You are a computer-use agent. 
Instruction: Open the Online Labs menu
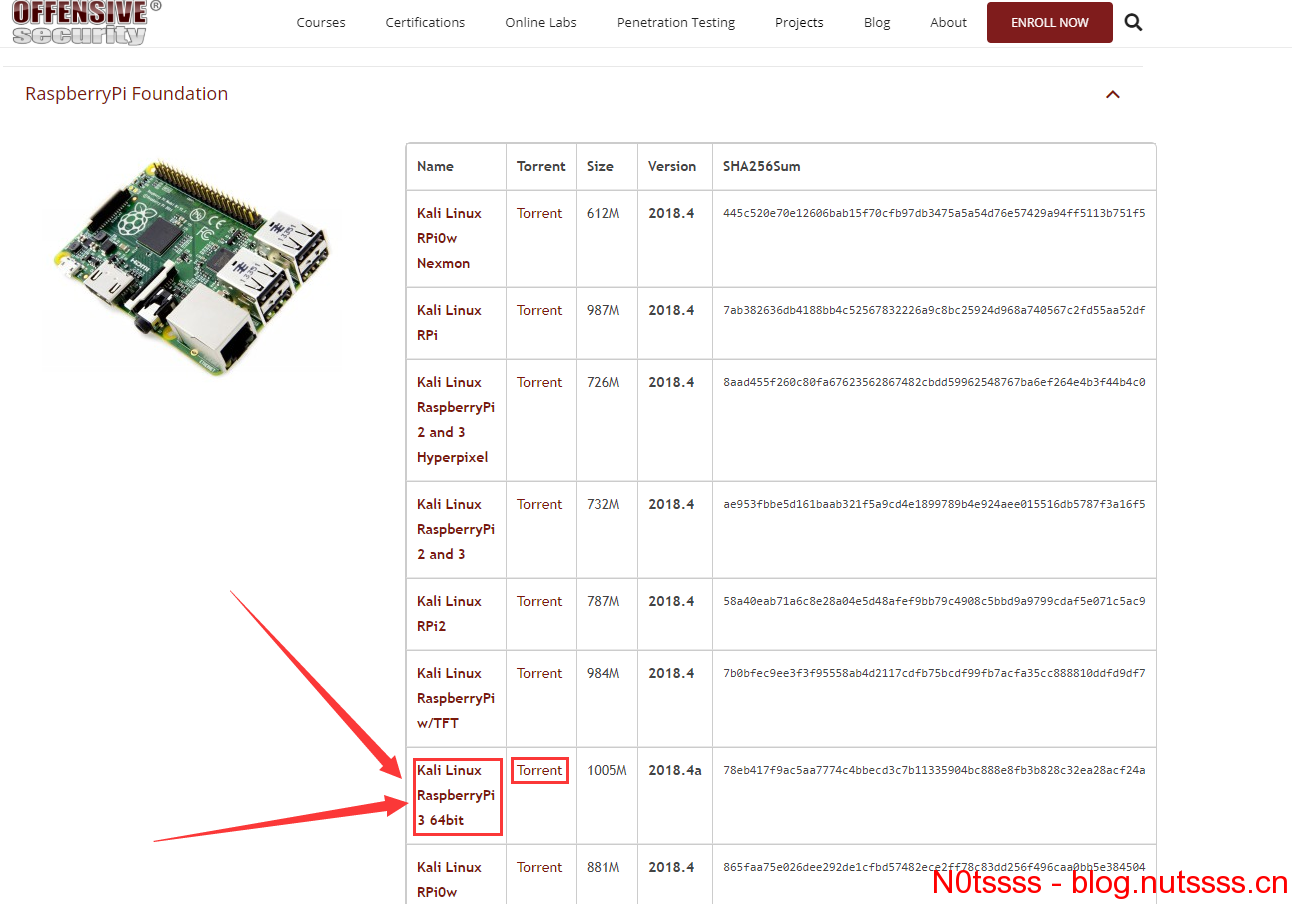pos(541,22)
